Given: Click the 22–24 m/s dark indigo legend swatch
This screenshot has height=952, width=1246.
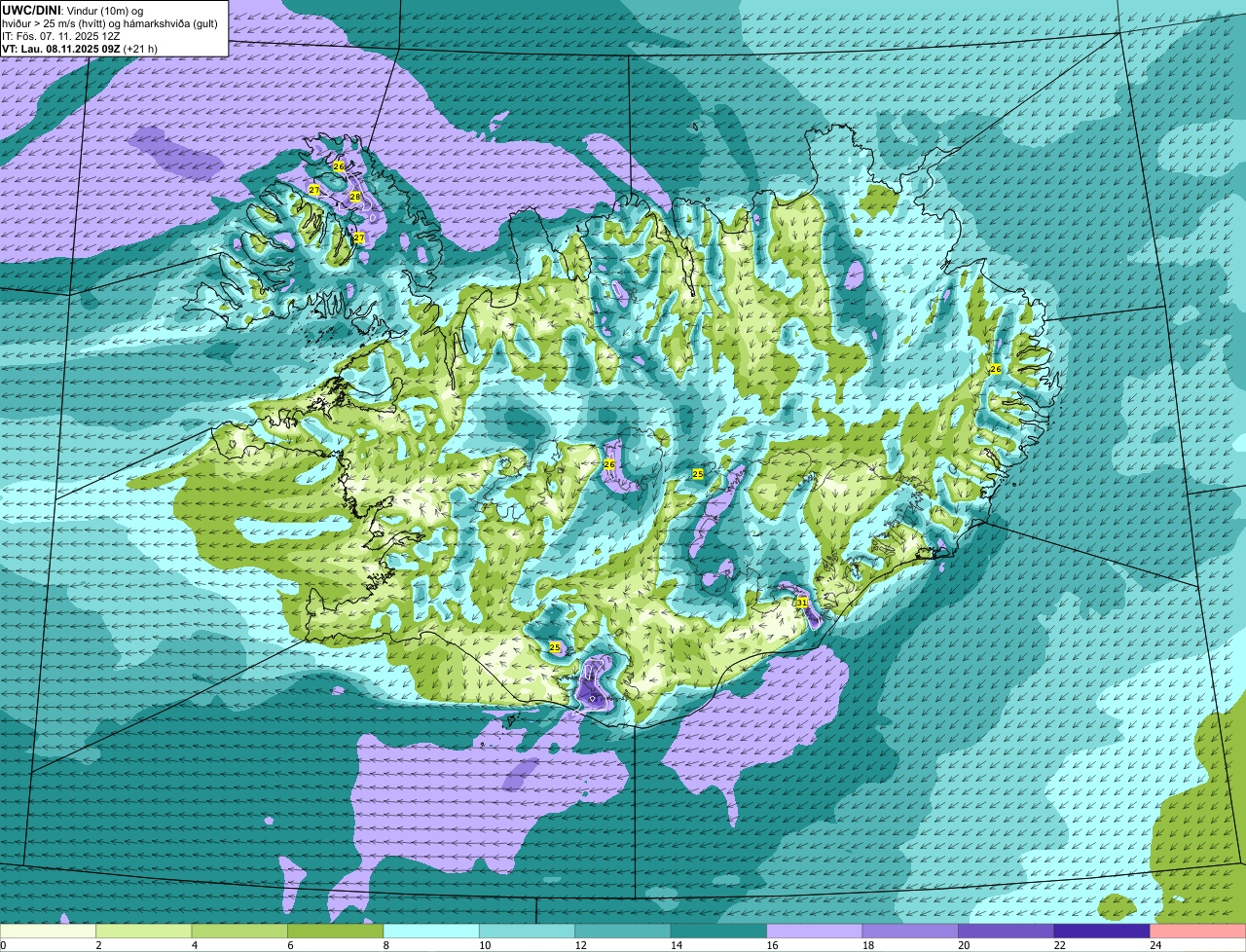Looking at the screenshot, I should (1102, 932).
